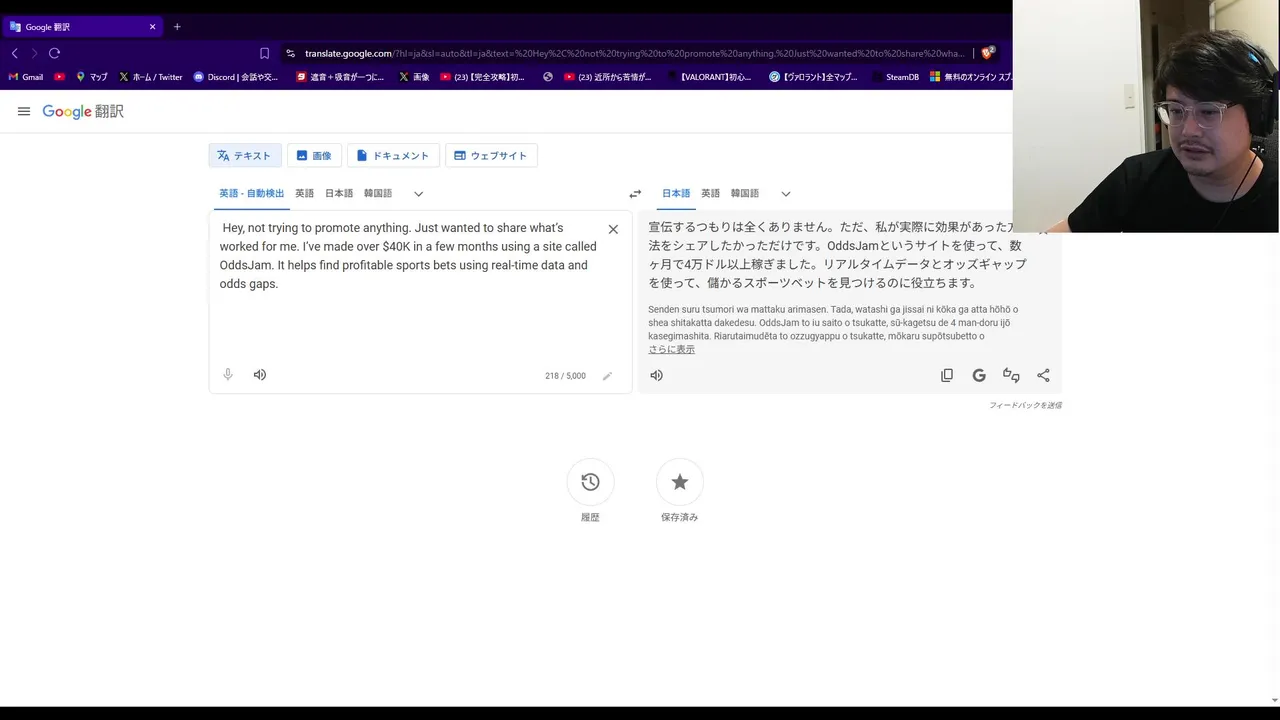The width and height of the screenshot is (1280, 720).
Task: Swap source and target languages
Action: pos(635,194)
